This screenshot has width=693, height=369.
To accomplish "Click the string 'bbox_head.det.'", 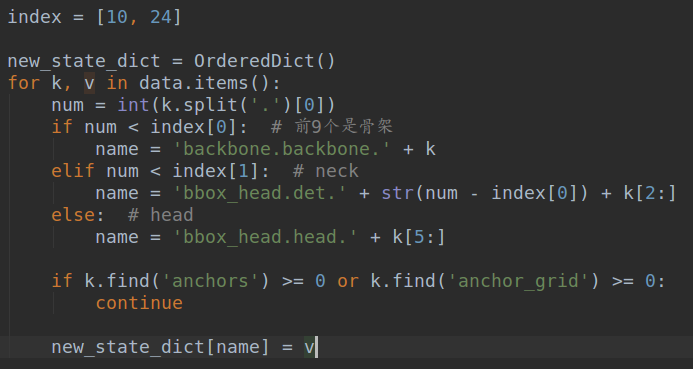I will coord(260,193).
